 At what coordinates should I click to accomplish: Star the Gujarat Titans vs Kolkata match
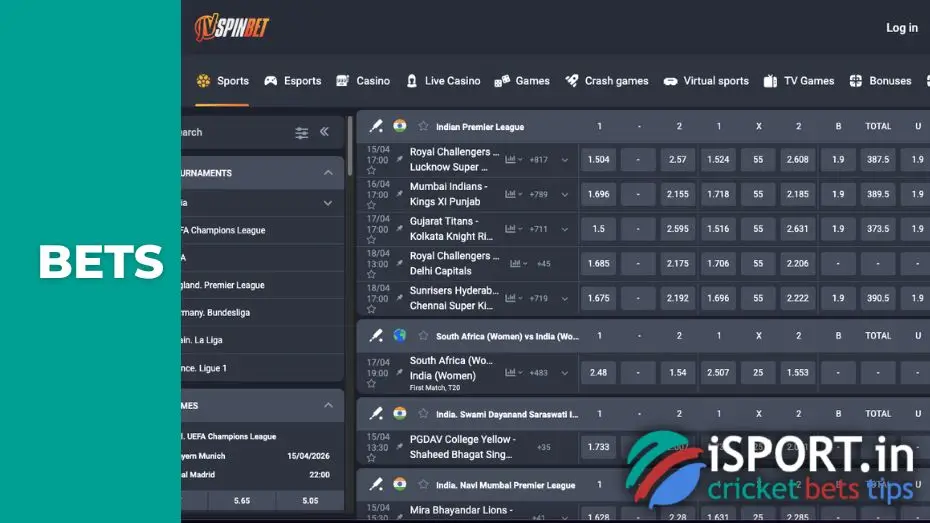coord(371,240)
